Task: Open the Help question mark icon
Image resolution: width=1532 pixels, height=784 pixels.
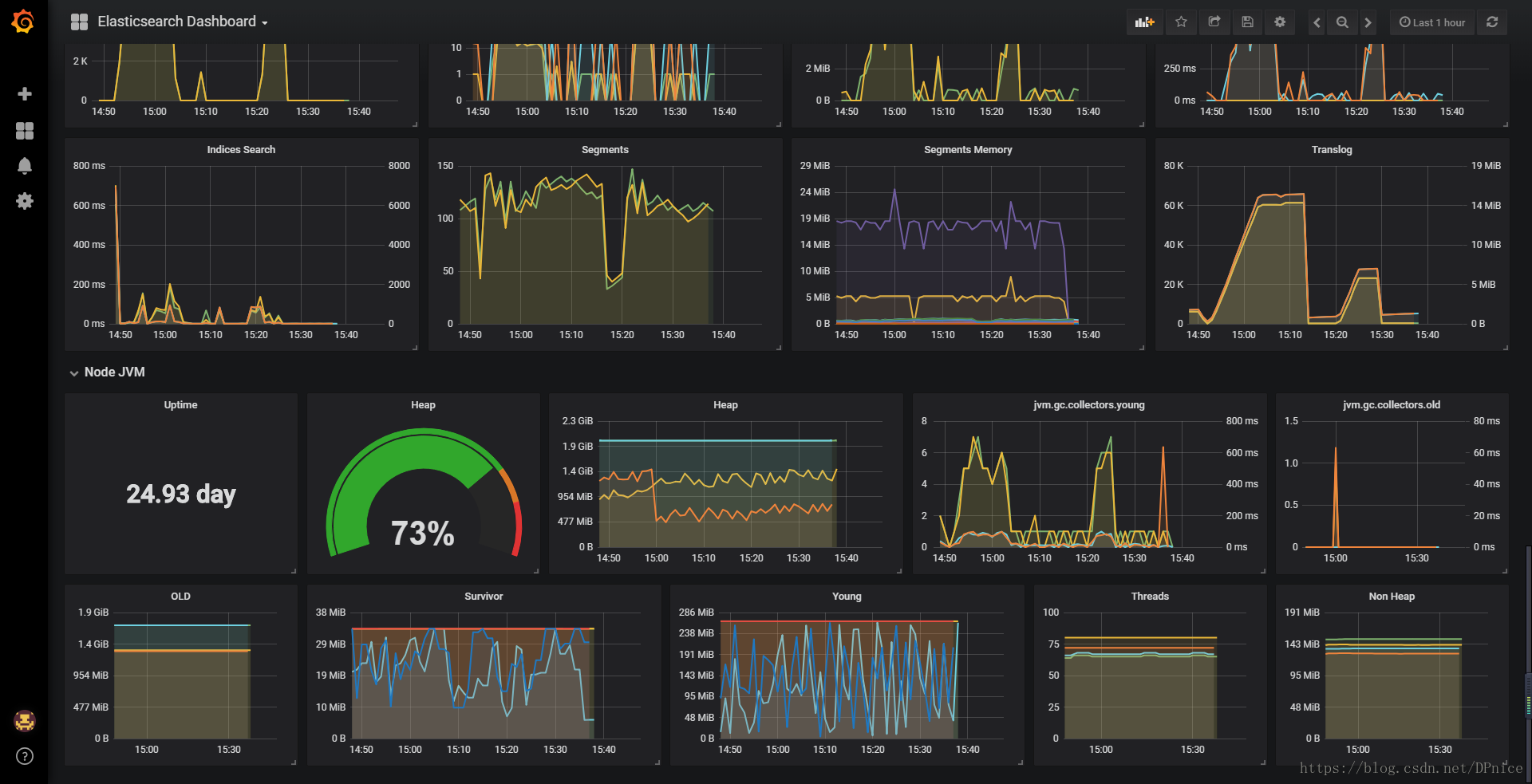Action: pos(25,756)
